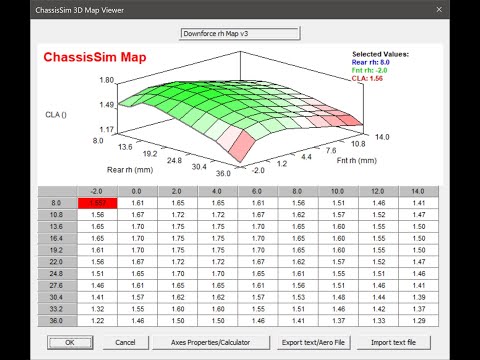Select the 27.6 row header

tap(57, 286)
